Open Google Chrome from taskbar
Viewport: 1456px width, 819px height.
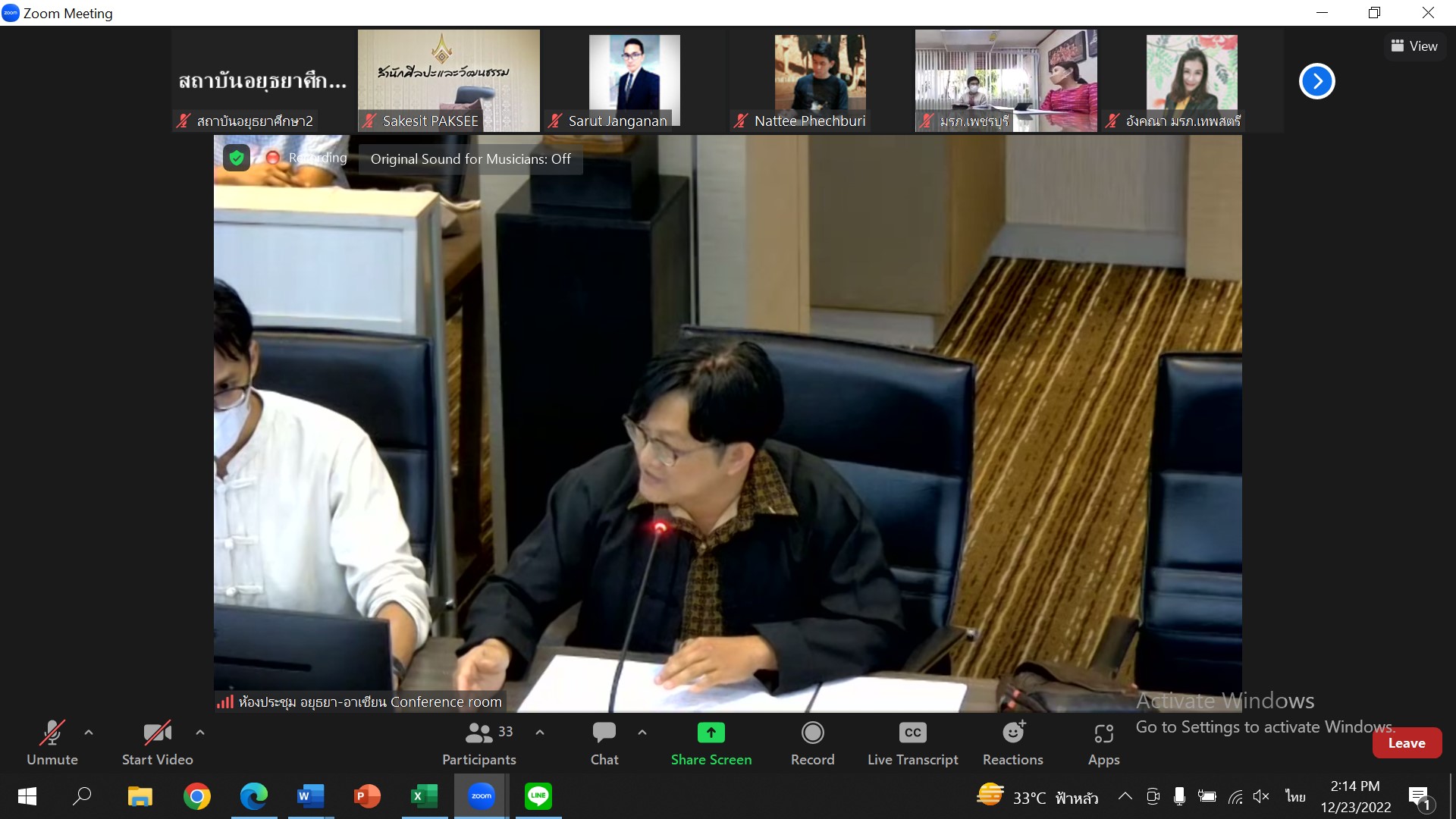[x=197, y=796]
